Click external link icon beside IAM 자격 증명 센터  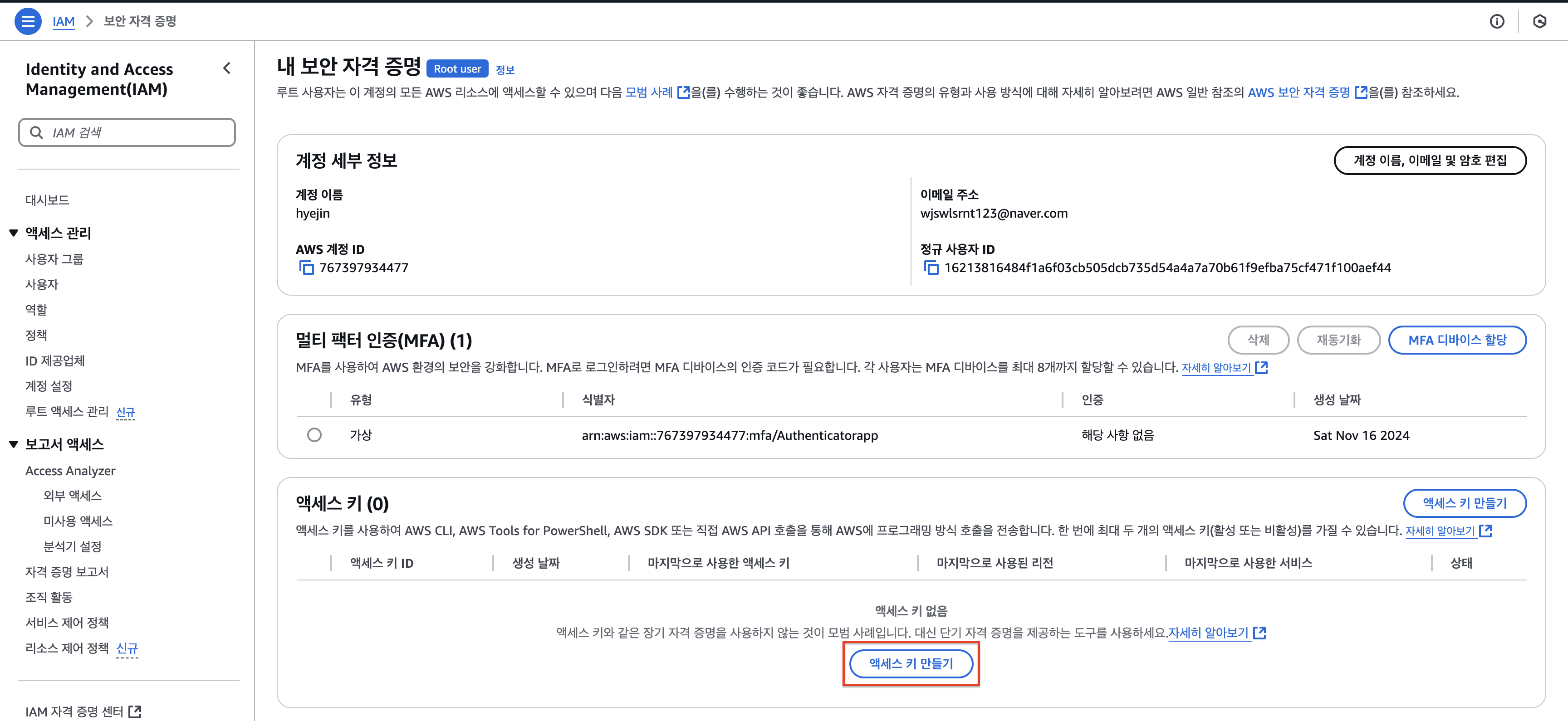pos(135,711)
